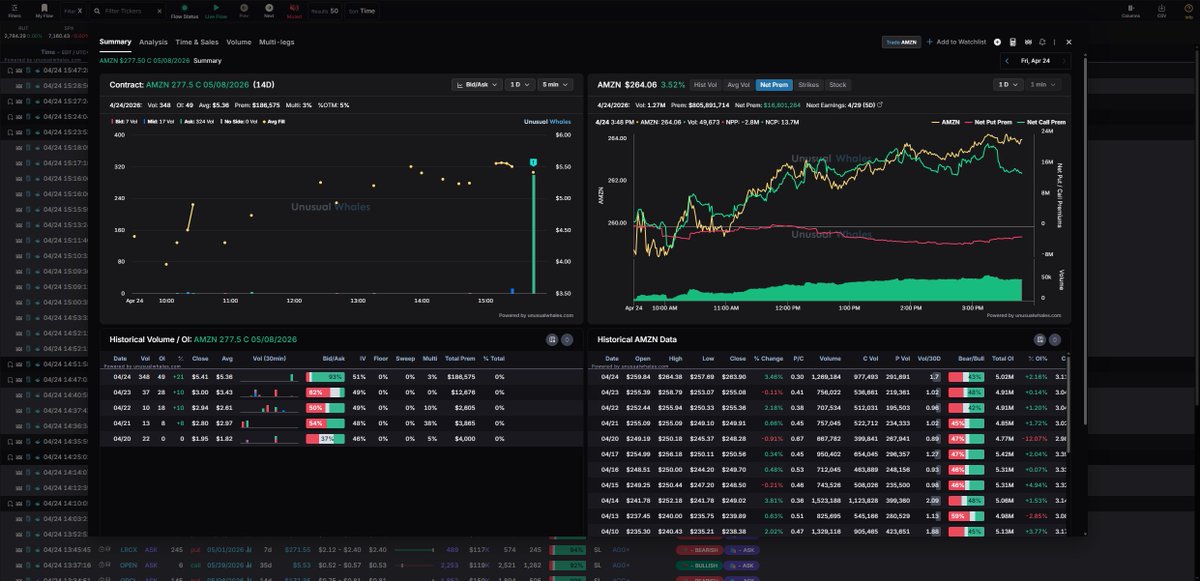Image resolution: width=1200 pixels, height=581 pixels.
Task: Open the Bid/Ask chart type dropdown
Action: click(x=476, y=85)
